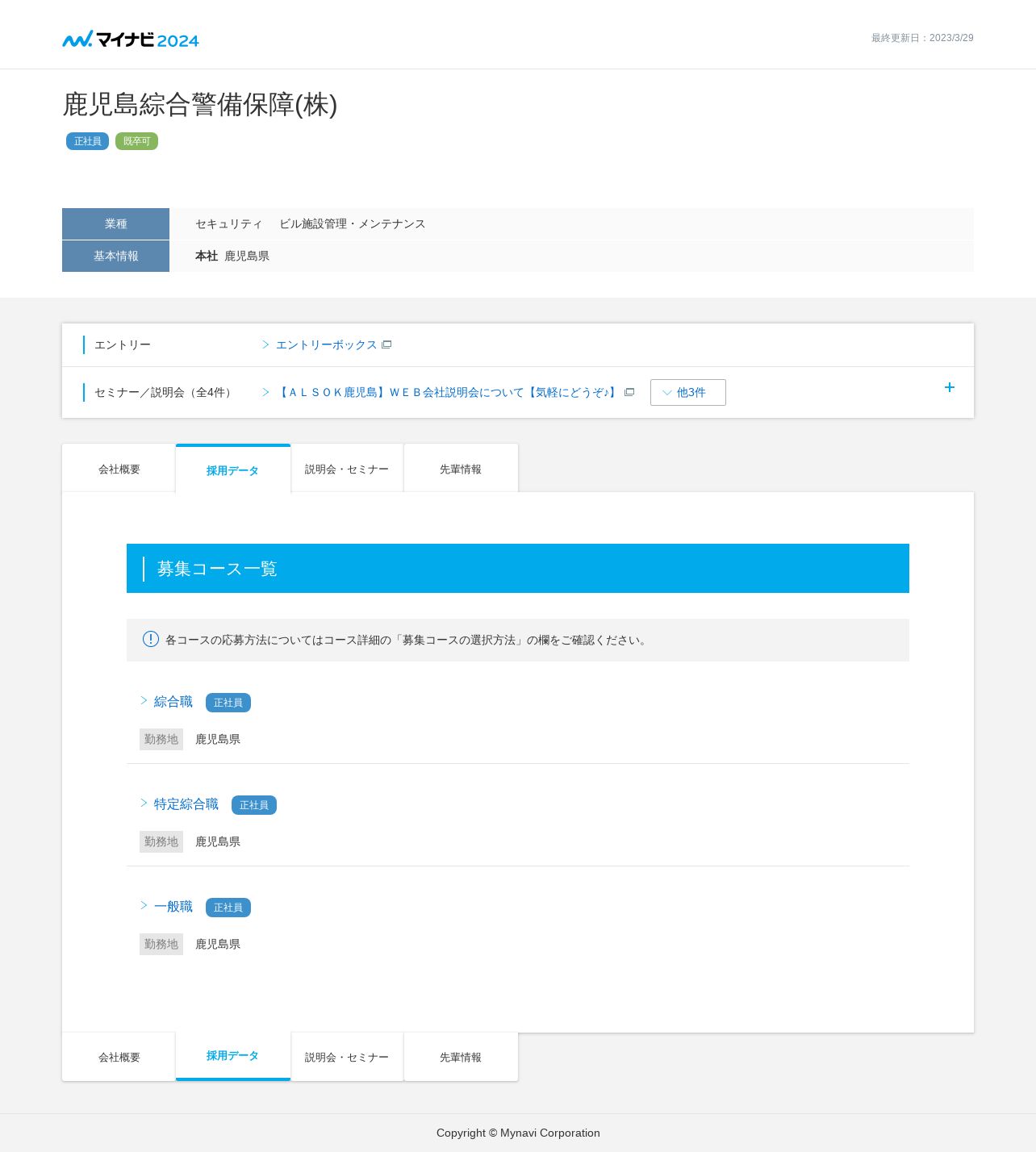Select the bottom 採用データ tab
Screen dimensions: 1036x1152
(x=233, y=1056)
